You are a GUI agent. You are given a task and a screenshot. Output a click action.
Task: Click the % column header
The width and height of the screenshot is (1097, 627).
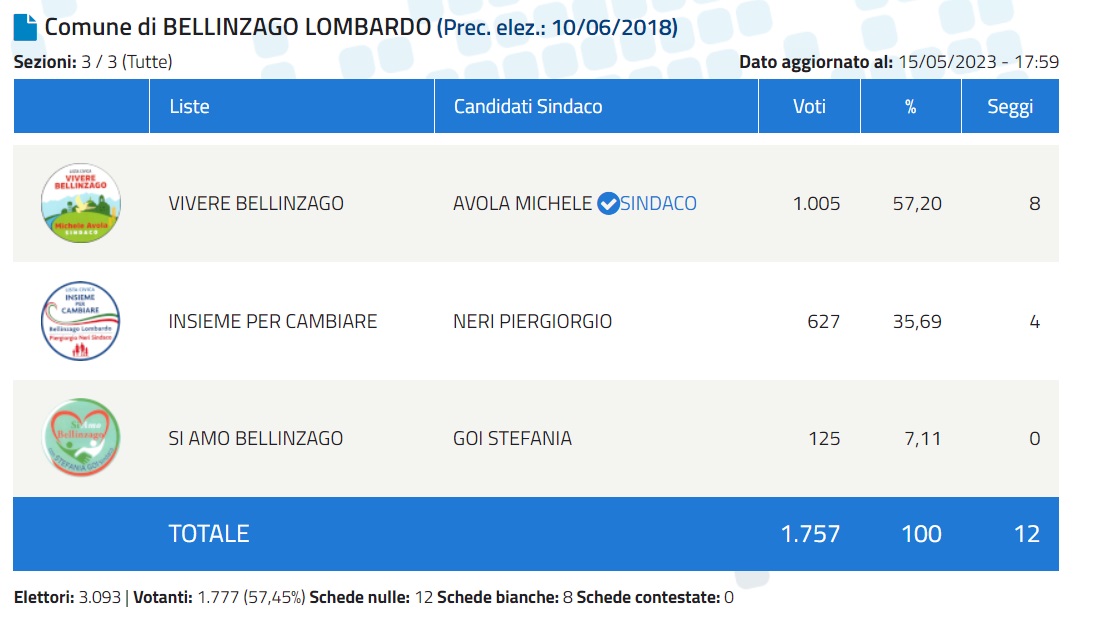pos(910,106)
